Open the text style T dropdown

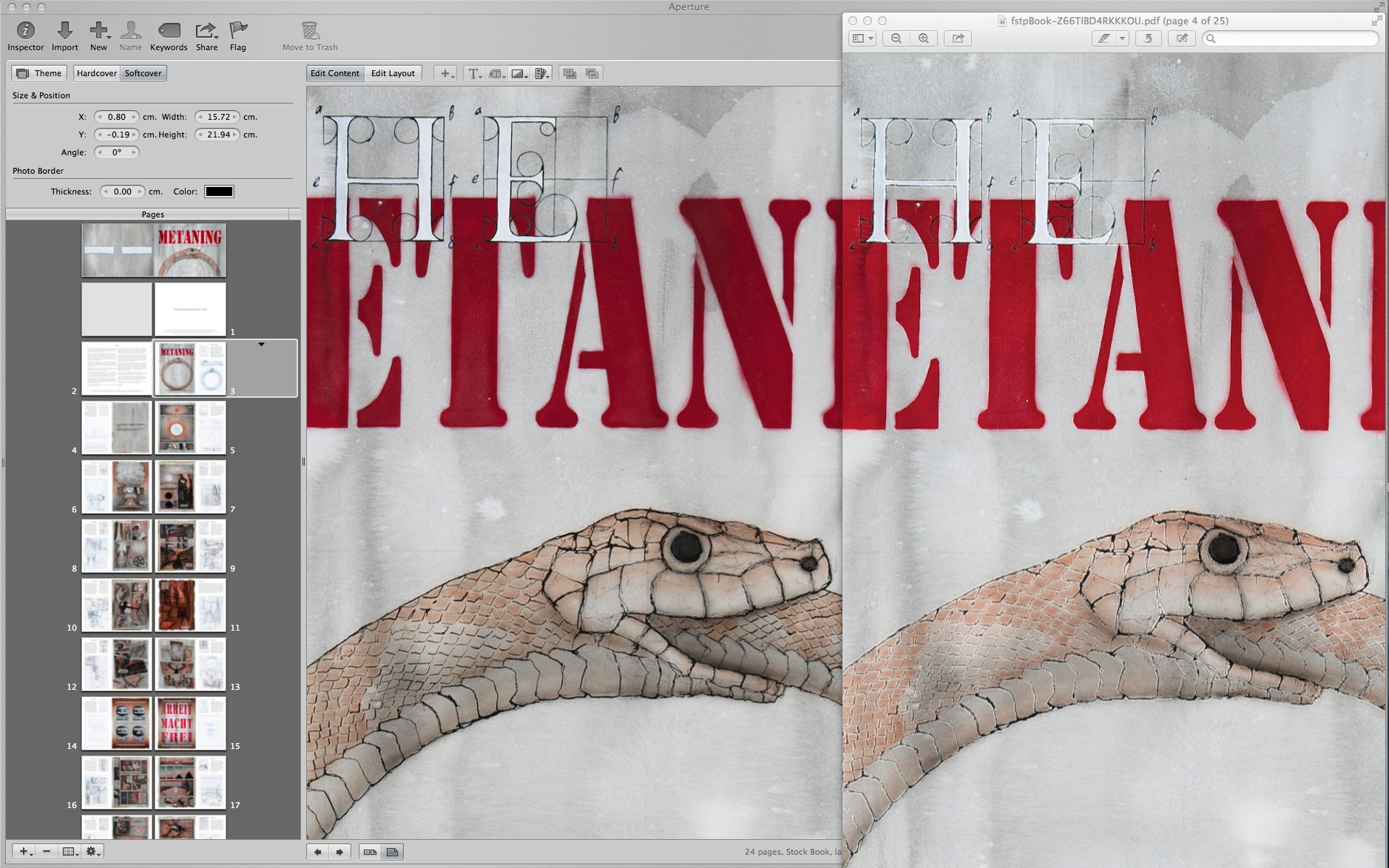pyautogui.click(x=474, y=73)
